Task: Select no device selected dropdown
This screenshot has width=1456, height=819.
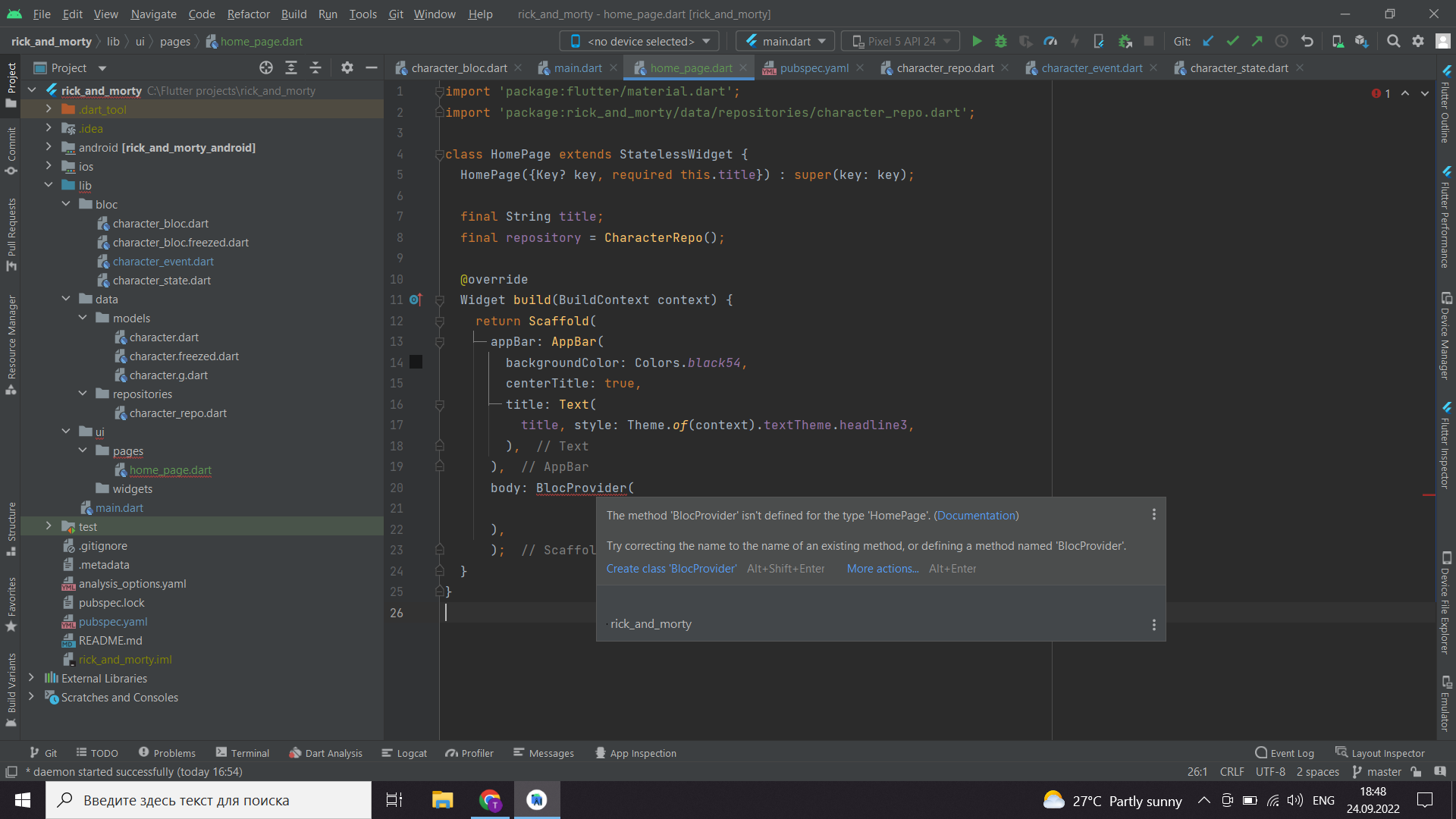Action: (638, 41)
